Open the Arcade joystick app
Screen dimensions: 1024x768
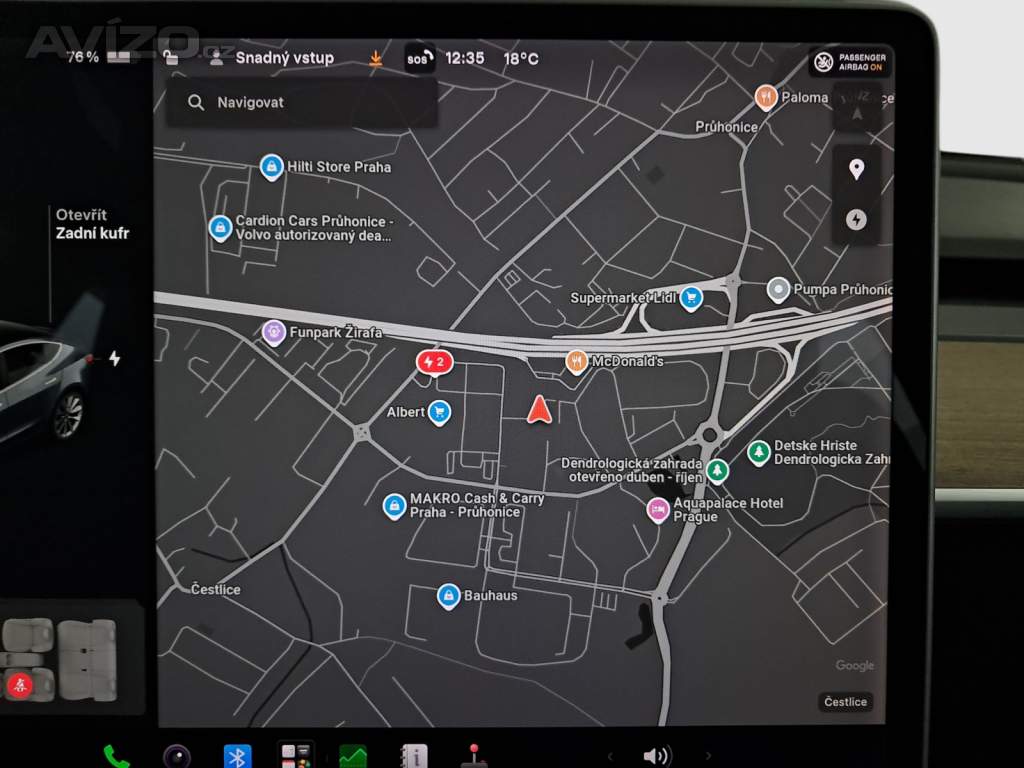tap(474, 756)
